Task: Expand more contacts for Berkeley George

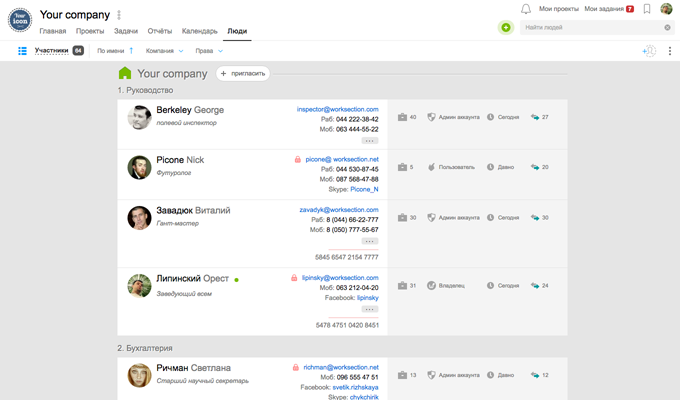Action: pyautogui.click(x=369, y=141)
